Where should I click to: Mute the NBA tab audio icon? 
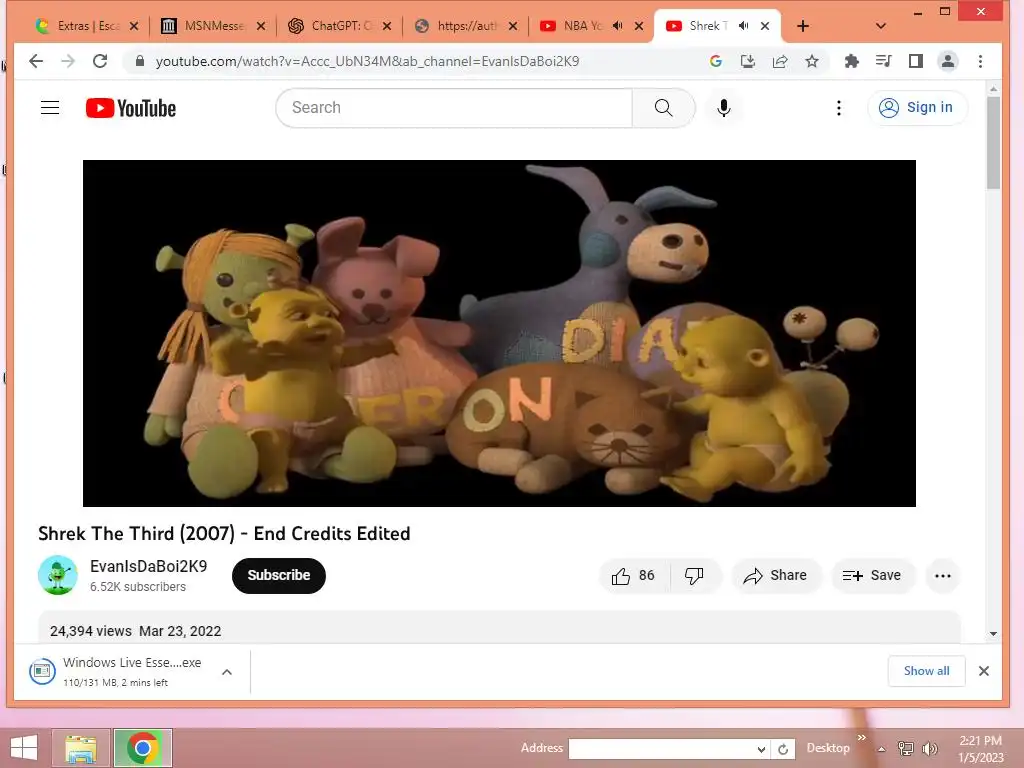618,26
